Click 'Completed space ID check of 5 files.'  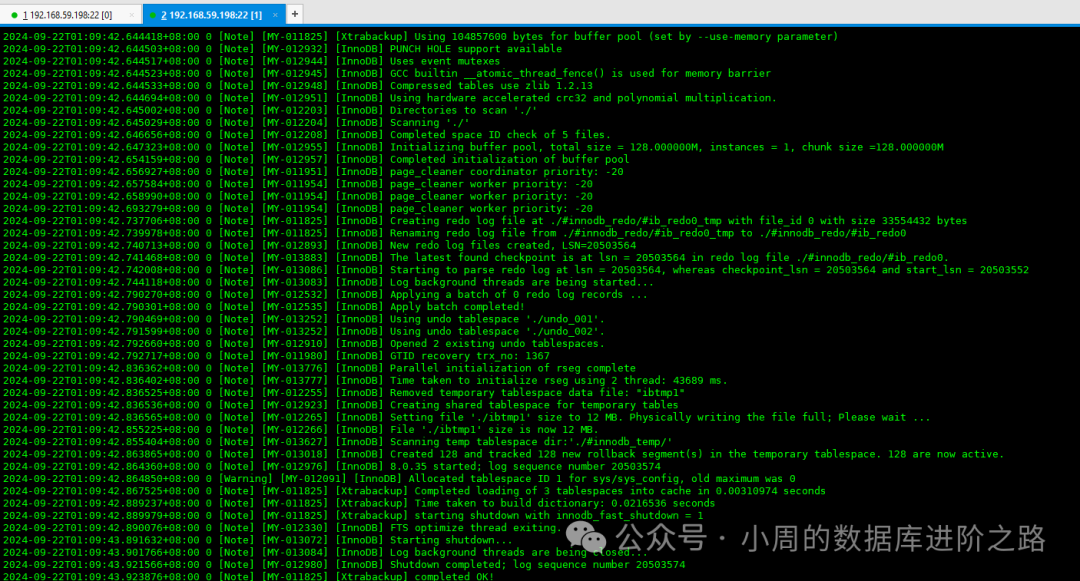[500, 135]
